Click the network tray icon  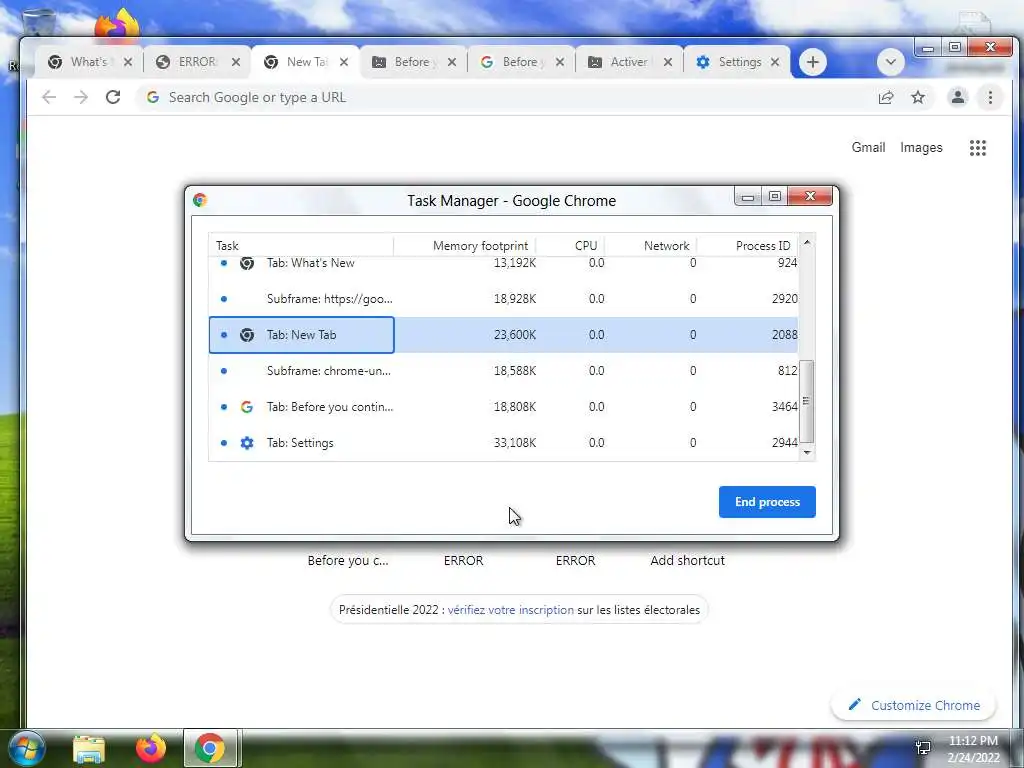point(923,748)
